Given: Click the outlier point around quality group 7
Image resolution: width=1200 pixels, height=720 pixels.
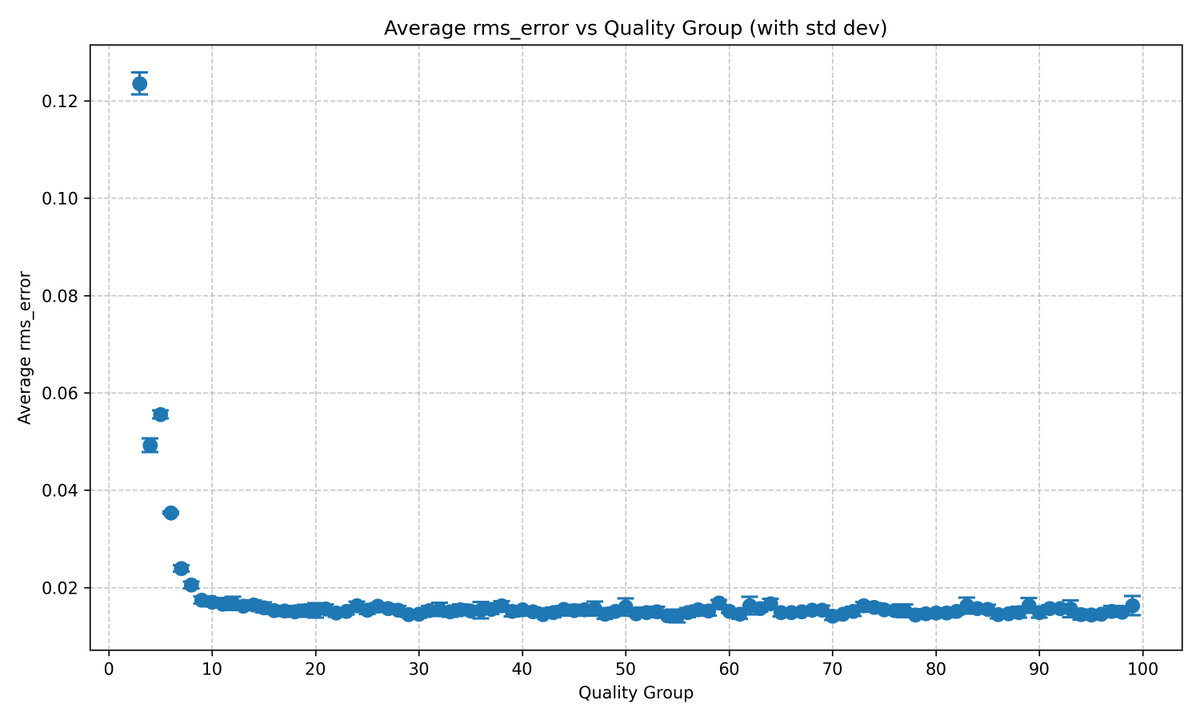Looking at the screenshot, I should (181, 566).
